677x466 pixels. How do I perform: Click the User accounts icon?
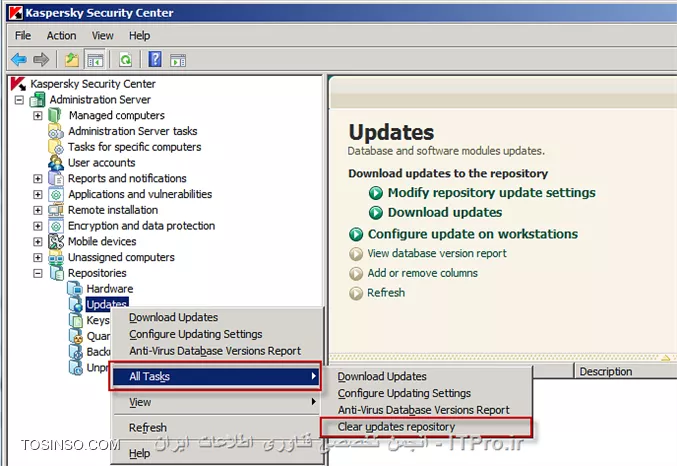pyautogui.click(x=56, y=163)
